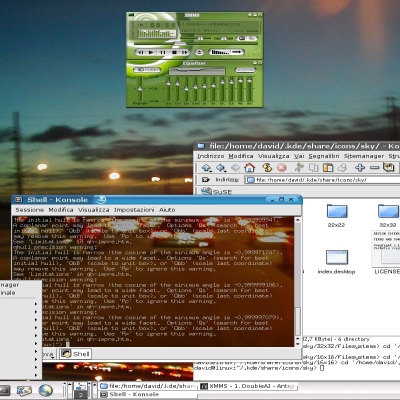Screen dimensions: 400x400
Task: Click the XMMS balance slider
Action: [224, 39]
